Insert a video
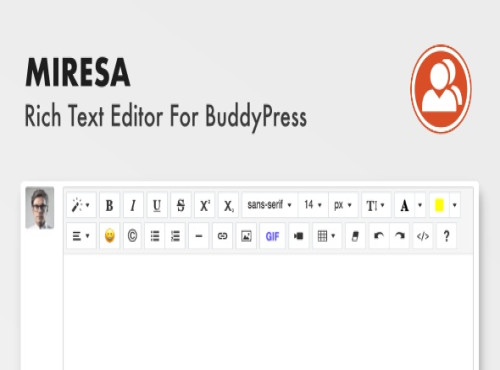This screenshot has width=500, height=370. point(299,236)
